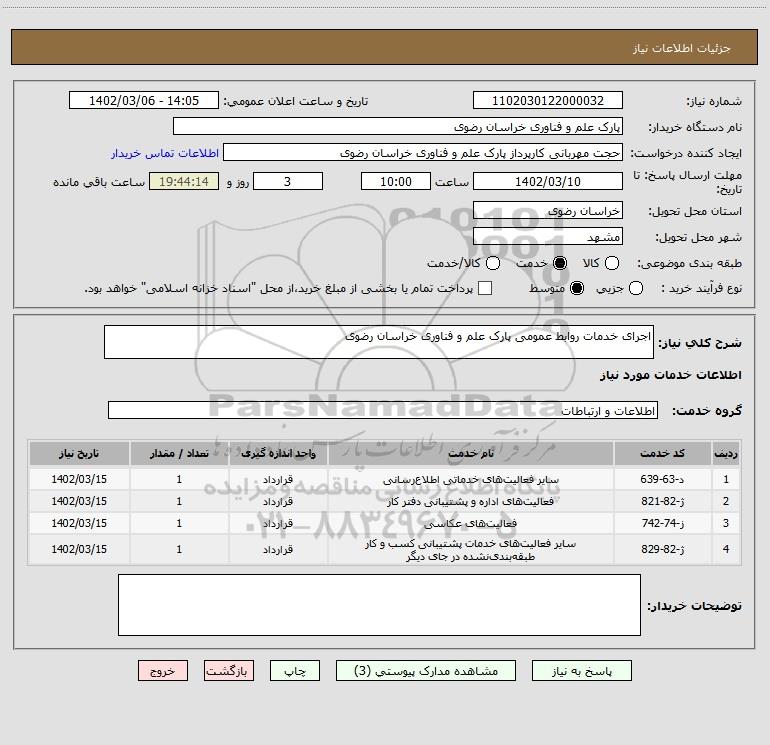Click فعالیت‌های عکاسی service name

(470, 524)
